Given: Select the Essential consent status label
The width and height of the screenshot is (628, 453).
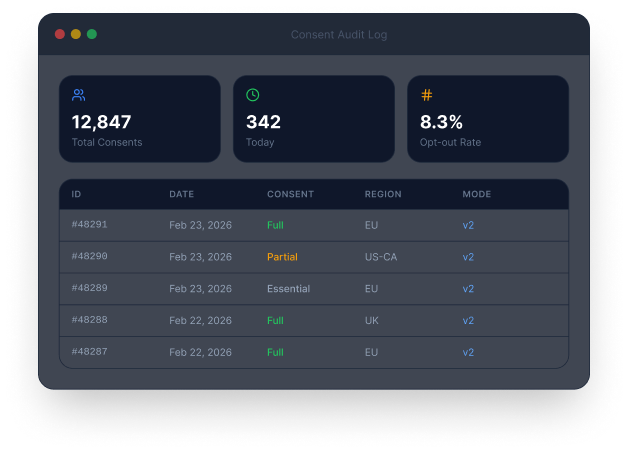Looking at the screenshot, I should pos(288,289).
